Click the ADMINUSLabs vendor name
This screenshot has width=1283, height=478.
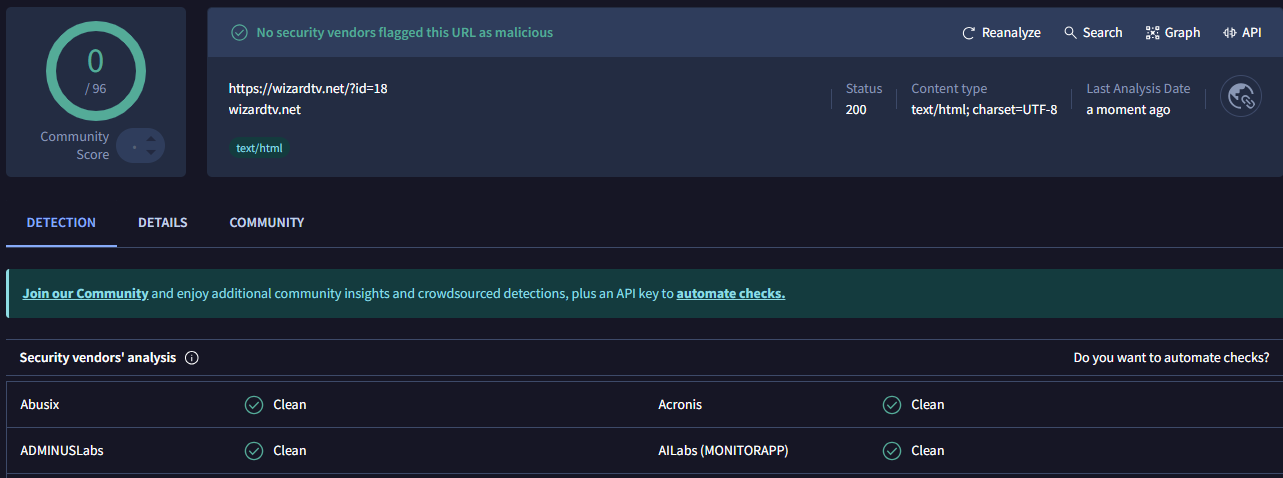[62, 451]
